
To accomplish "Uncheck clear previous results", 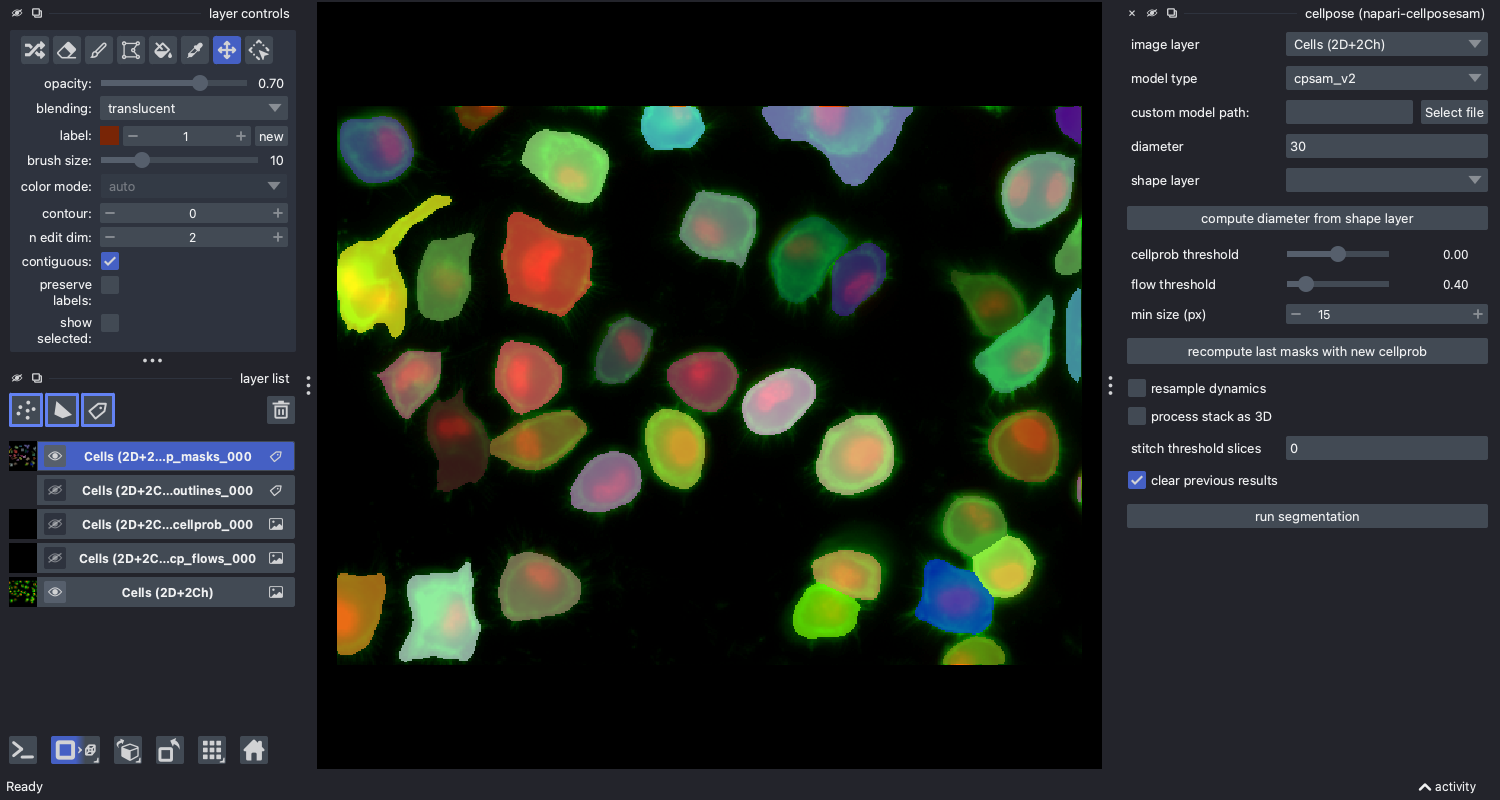I will tap(1137, 480).
